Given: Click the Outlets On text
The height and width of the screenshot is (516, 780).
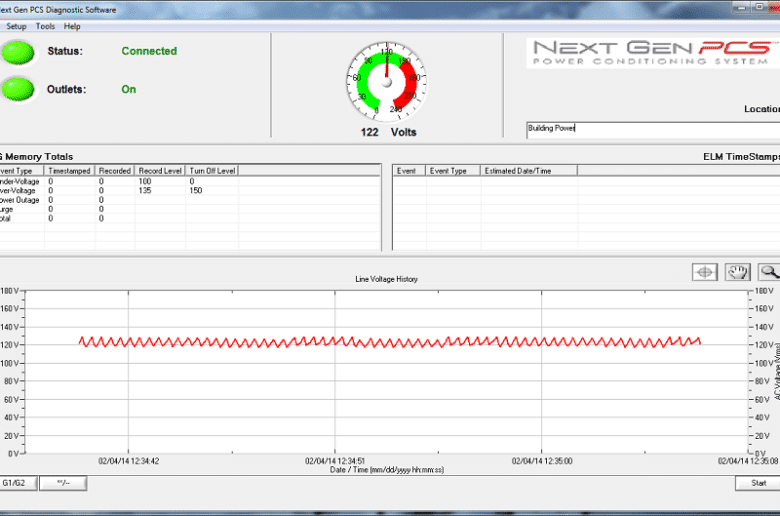Looking at the screenshot, I should click(x=129, y=90).
